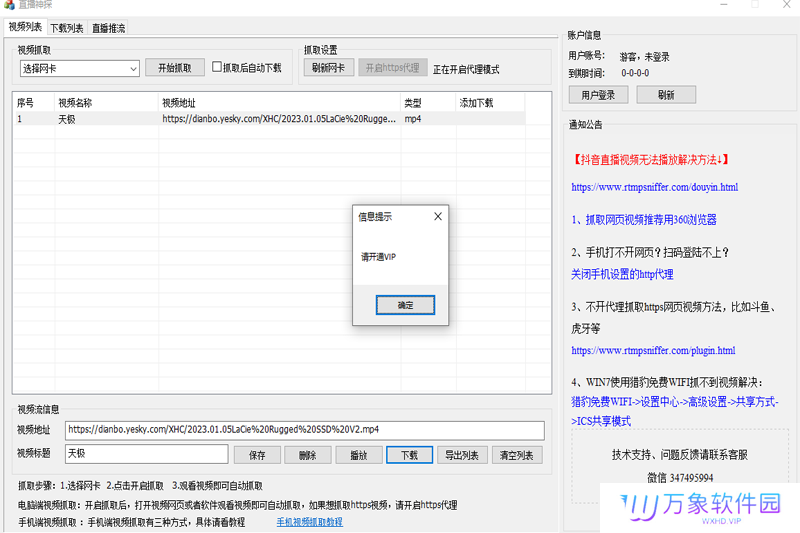The height and width of the screenshot is (533, 800).
Task: Click 播放 button
Action: coord(359,455)
